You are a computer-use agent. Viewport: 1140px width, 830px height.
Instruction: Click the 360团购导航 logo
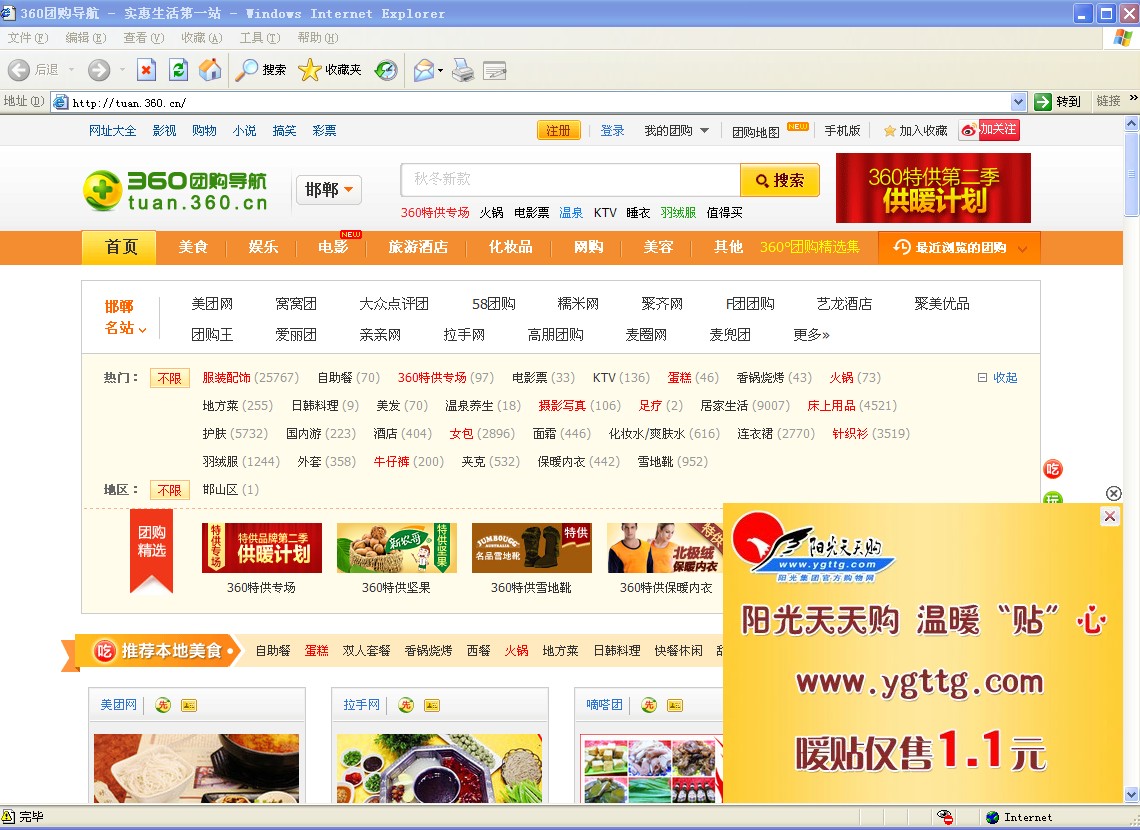coord(175,190)
